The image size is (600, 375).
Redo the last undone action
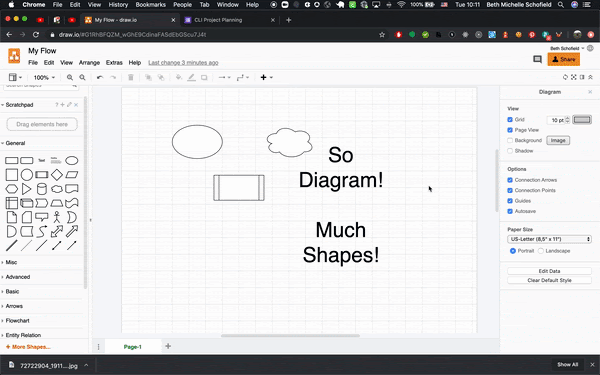coord(113,77)
